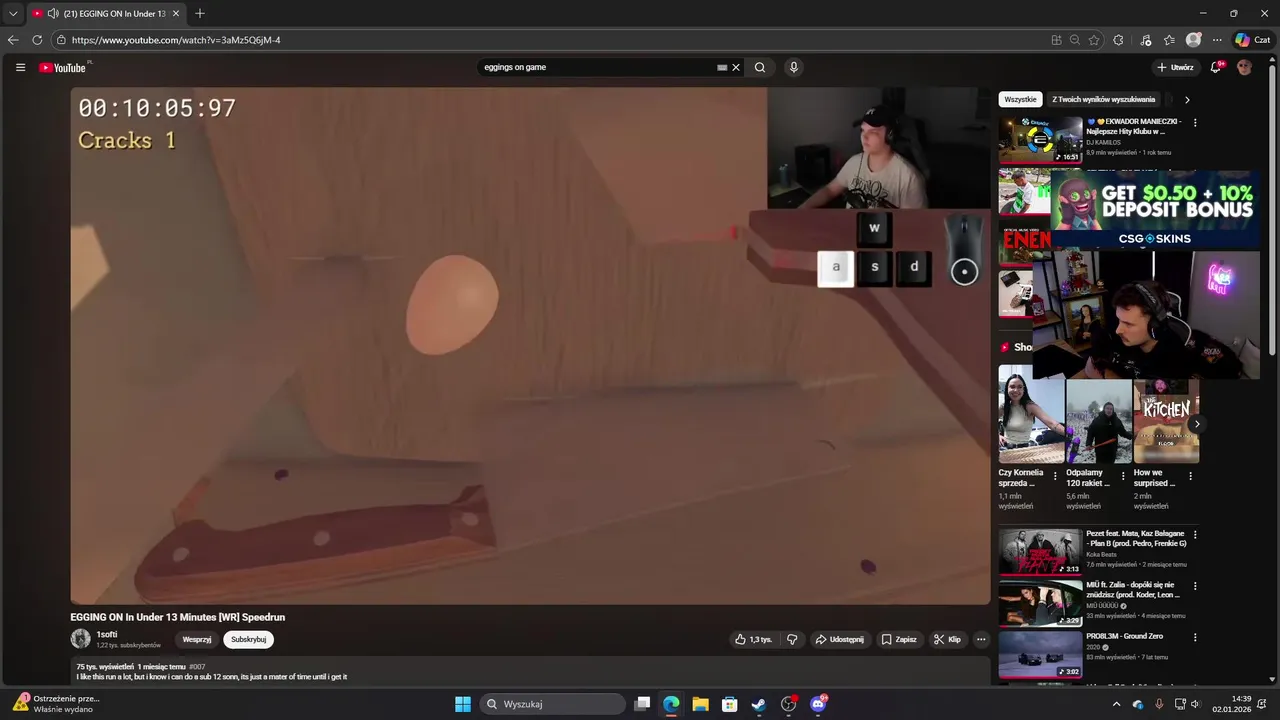
Task: Show hidden system tray icons
Action: (x=1117, y=704)
